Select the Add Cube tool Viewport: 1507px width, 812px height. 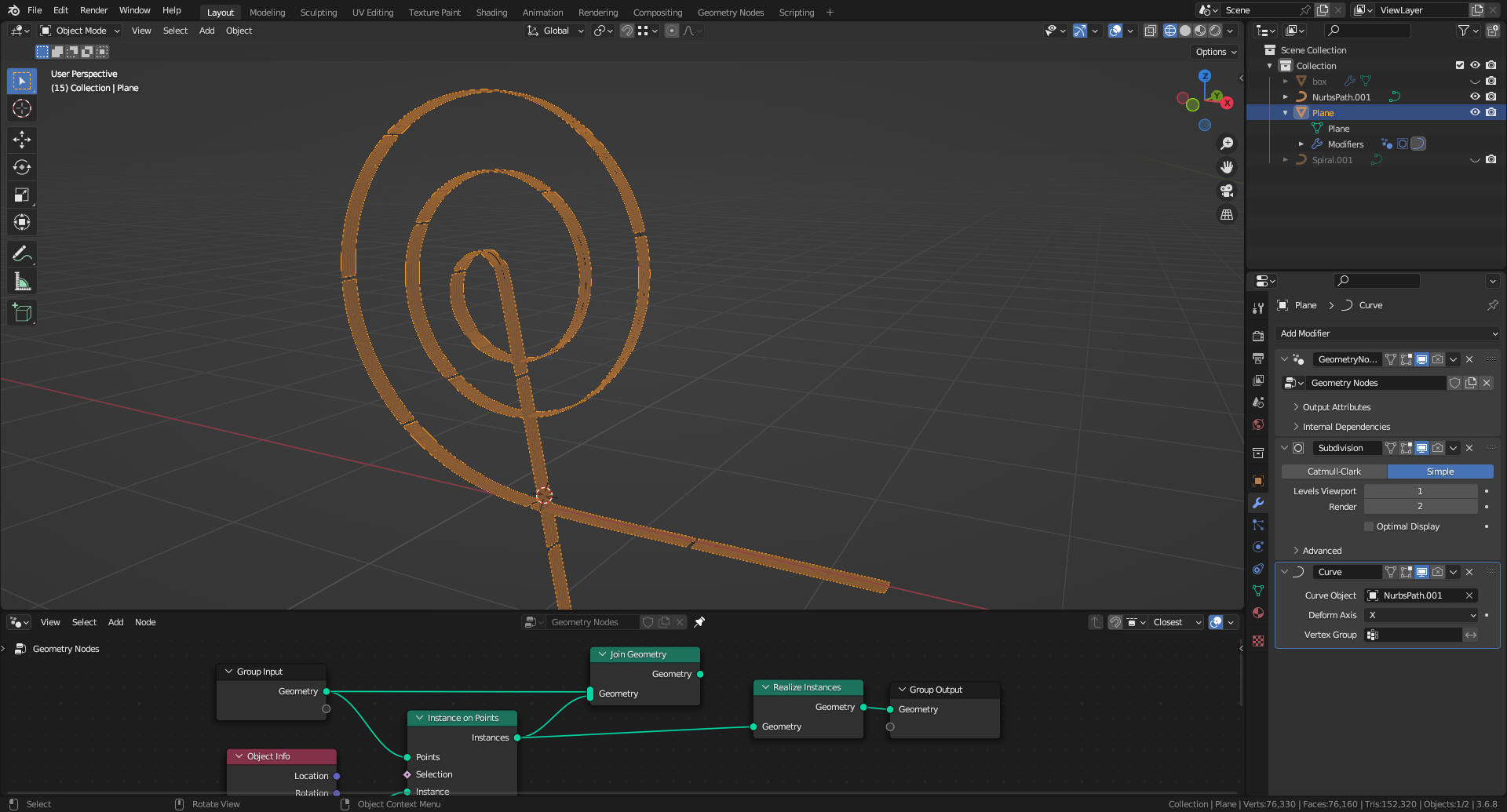coord(22,313)
